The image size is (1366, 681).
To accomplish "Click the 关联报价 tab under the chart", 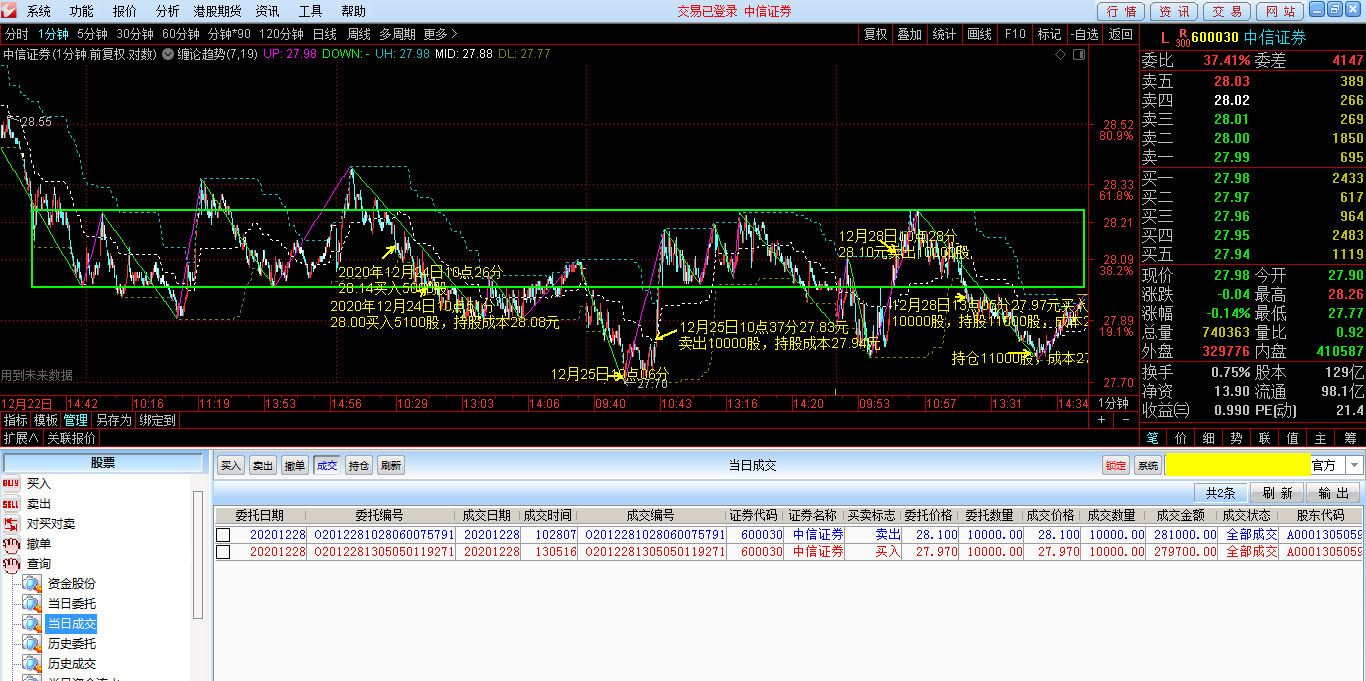I will pos(71,438).
